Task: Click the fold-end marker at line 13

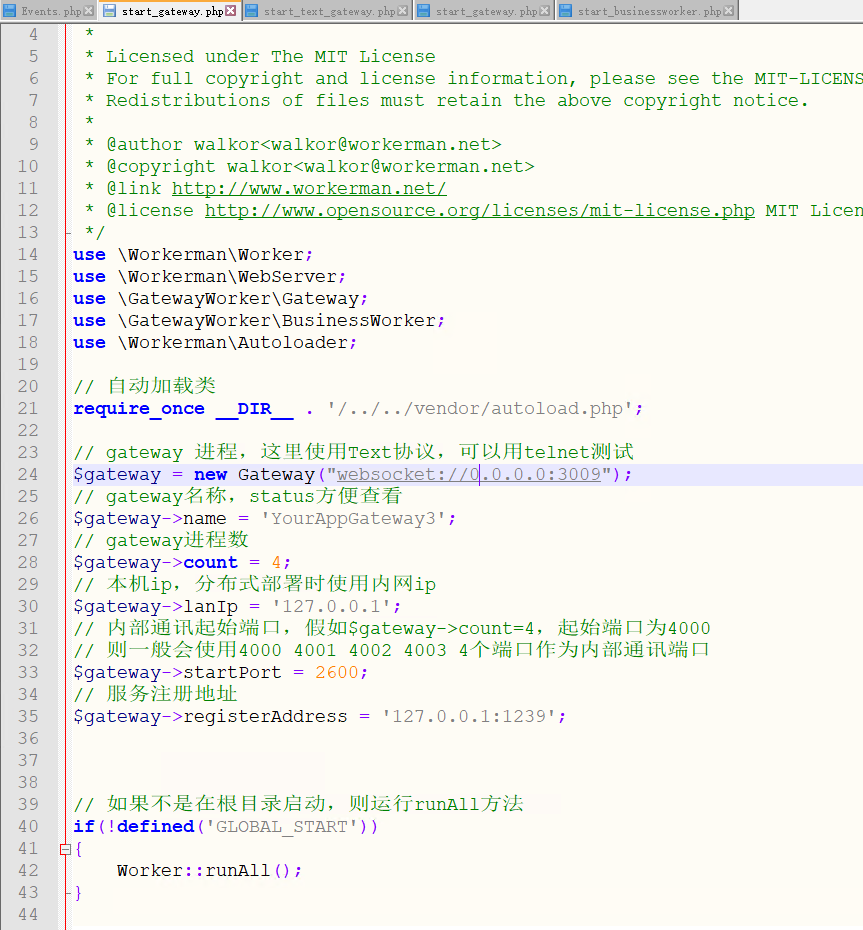Action: pyautogui.click(x=67, y=233)
